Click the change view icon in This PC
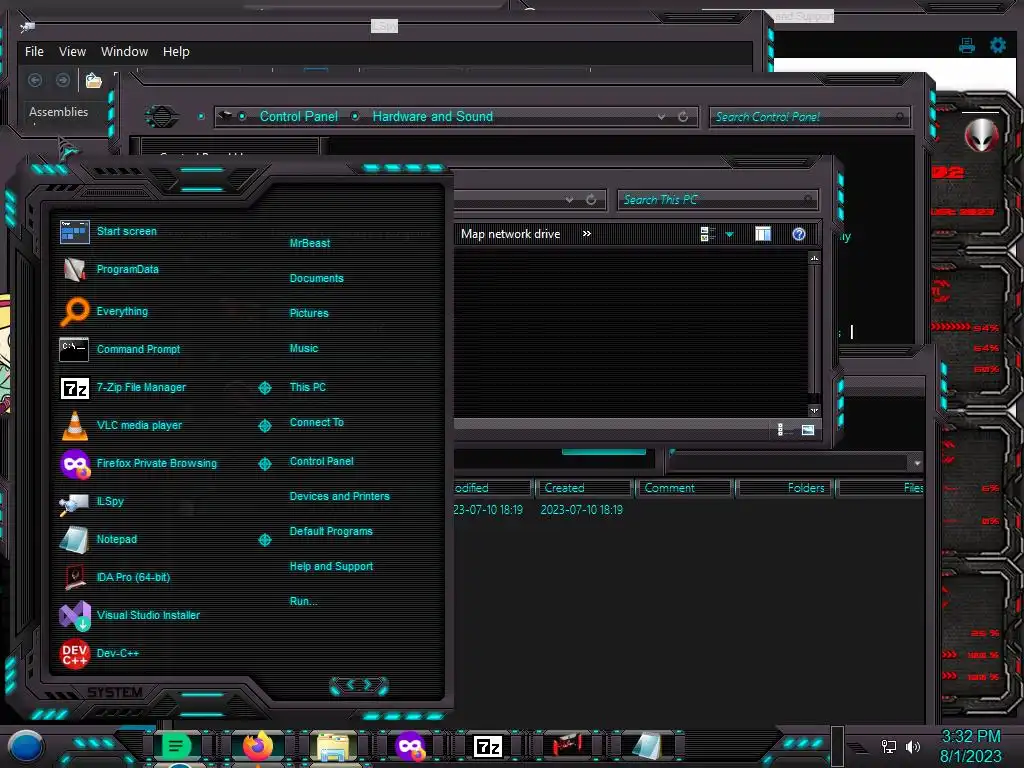The width and height of the screenshot is (1024, 768). coord(707,234)
